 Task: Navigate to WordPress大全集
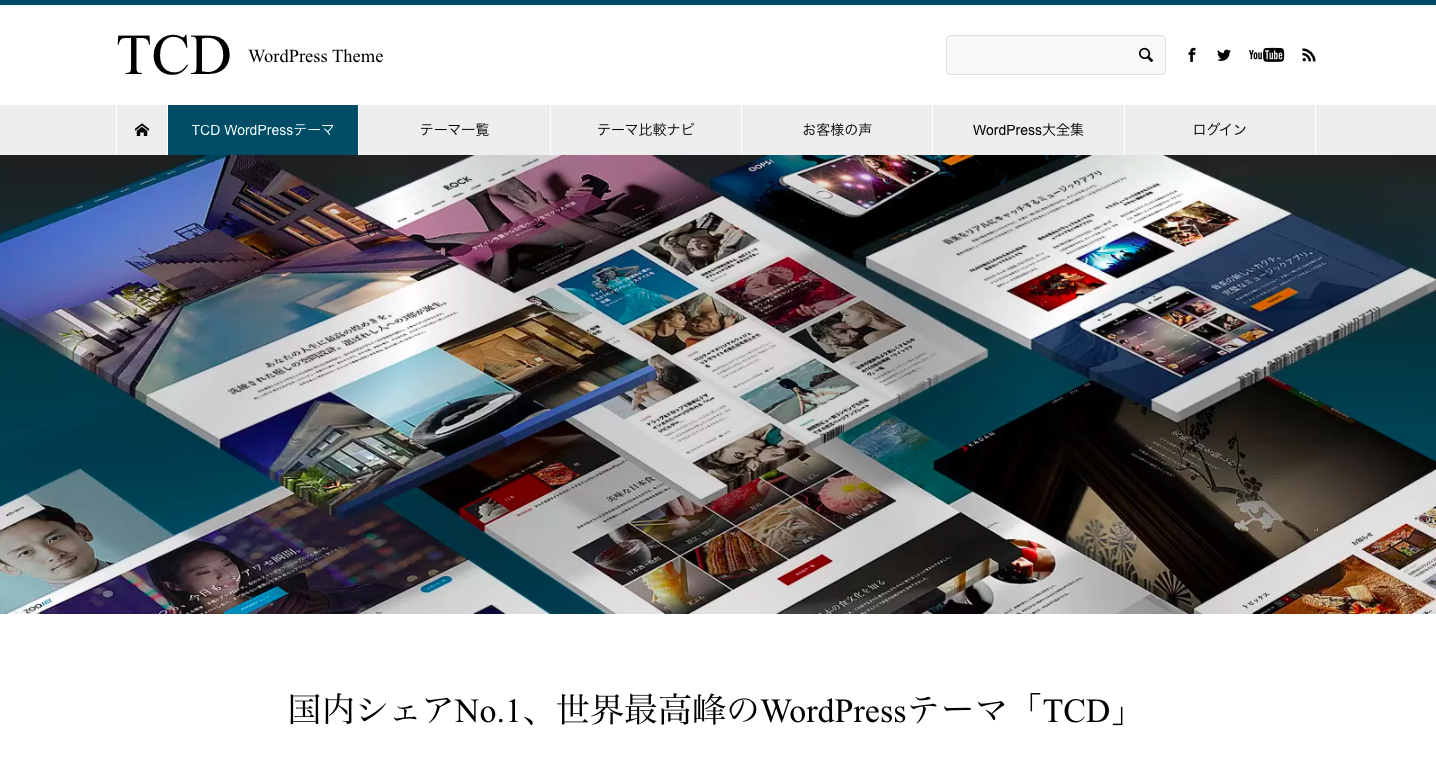(1028, 130)
